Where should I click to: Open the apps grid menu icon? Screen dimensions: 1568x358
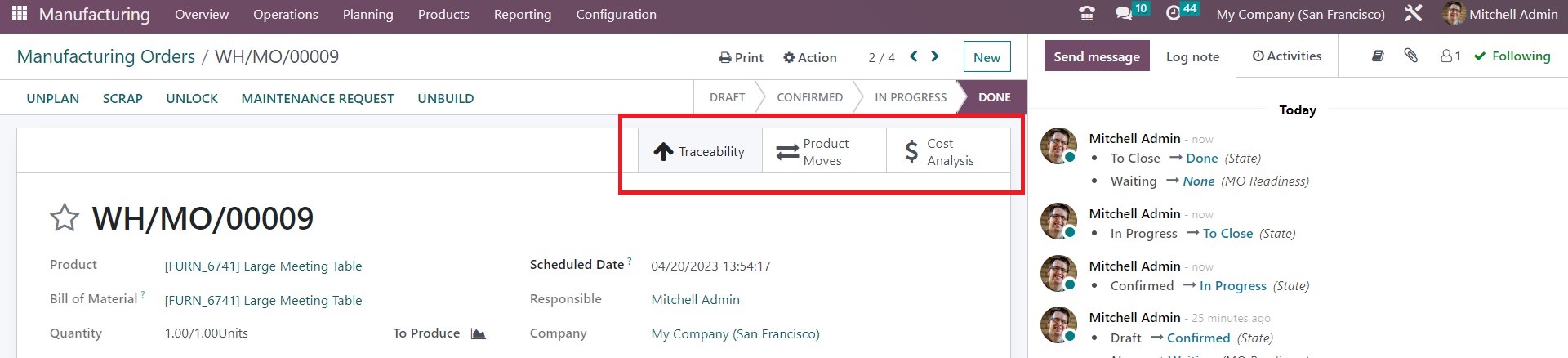[20, 14]
